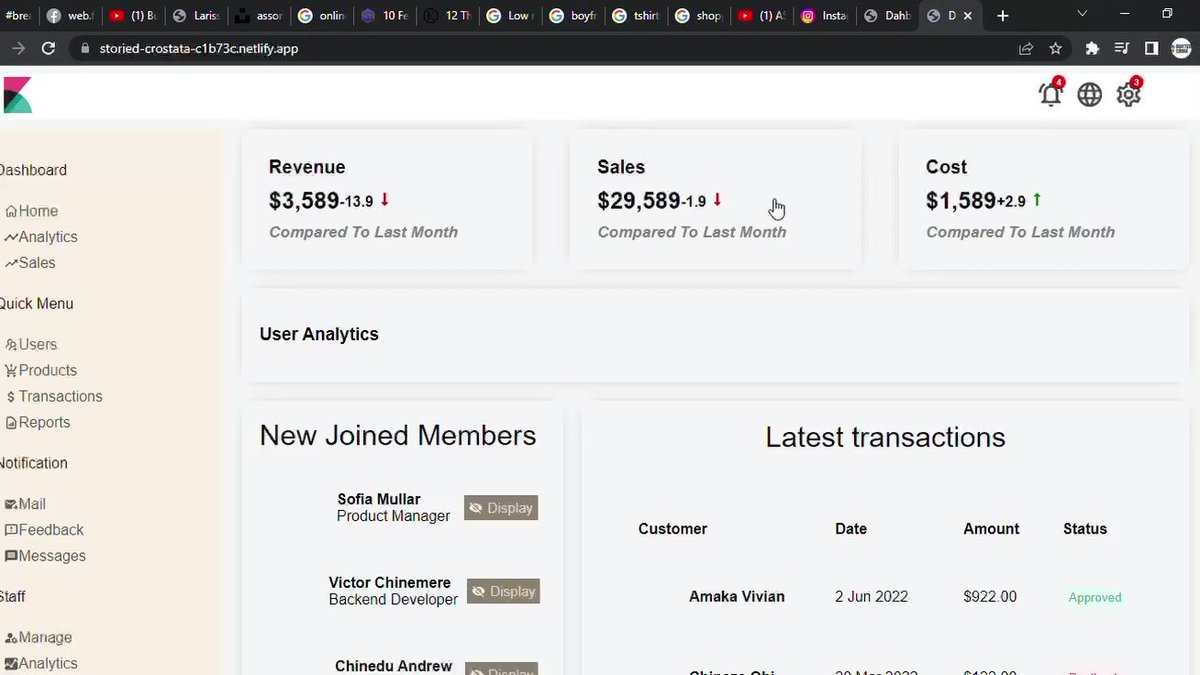Toggle the browser side panel icon

pos(1151,48)
